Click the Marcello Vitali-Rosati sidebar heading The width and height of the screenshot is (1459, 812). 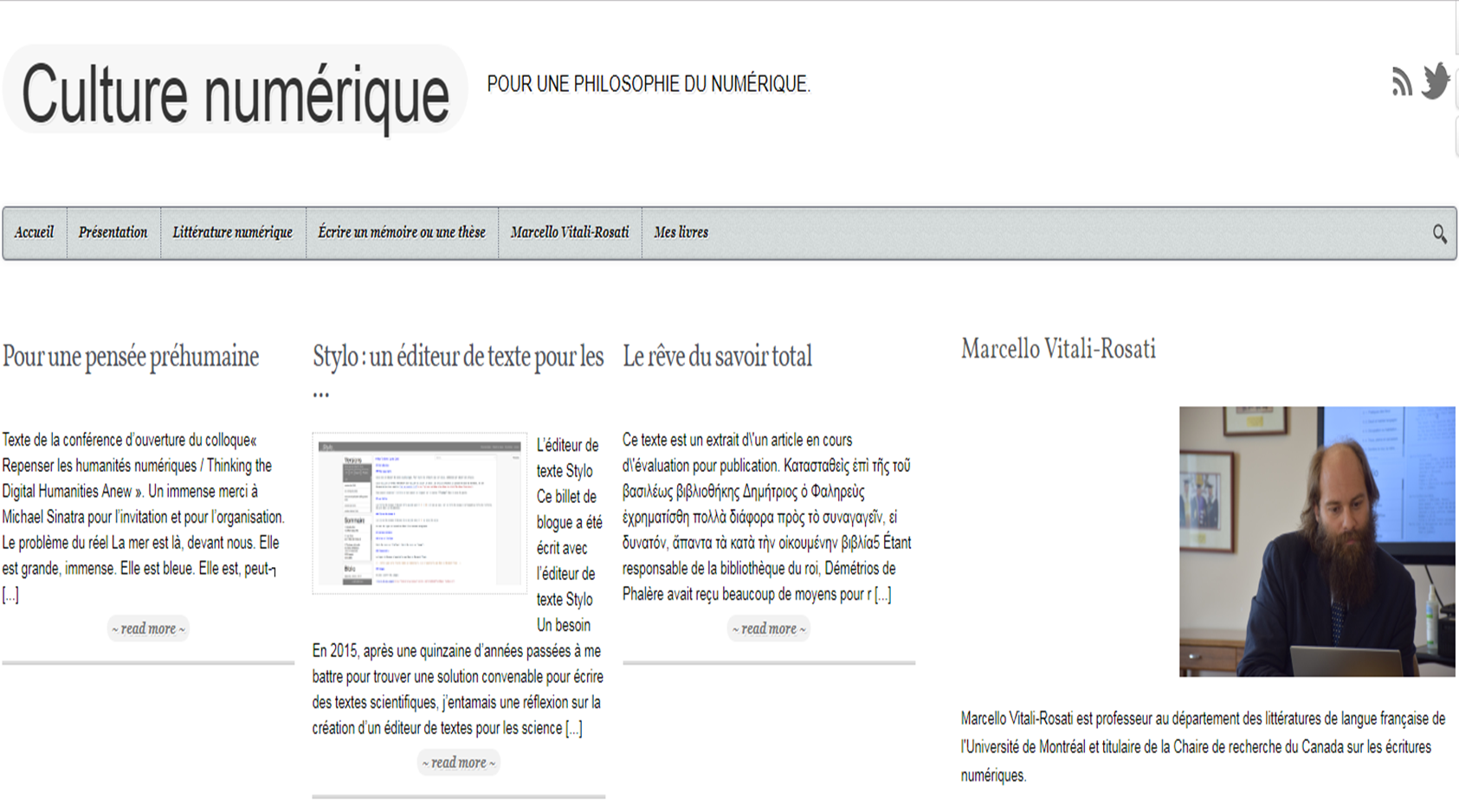point(1058,350)
